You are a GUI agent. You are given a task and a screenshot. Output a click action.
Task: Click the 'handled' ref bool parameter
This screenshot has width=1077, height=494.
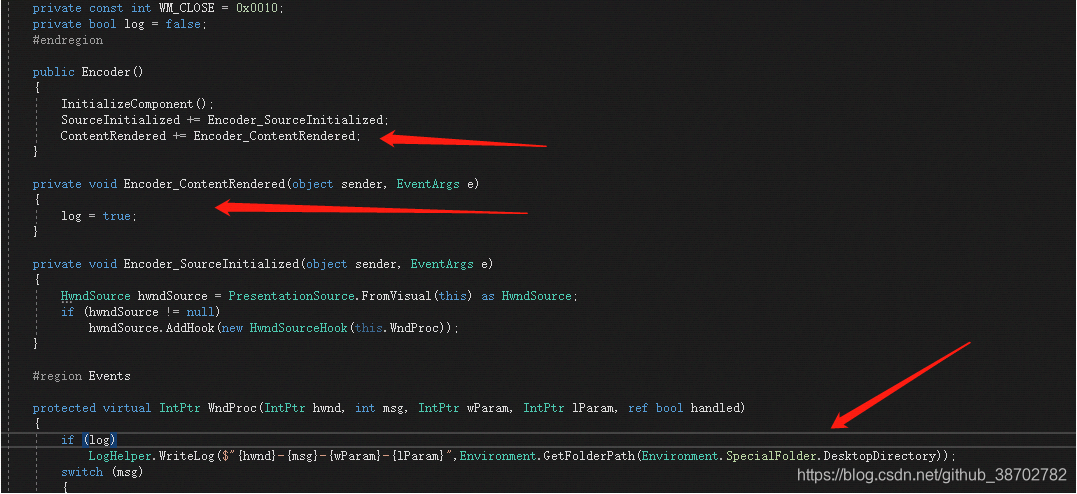[x=716, y=408]
